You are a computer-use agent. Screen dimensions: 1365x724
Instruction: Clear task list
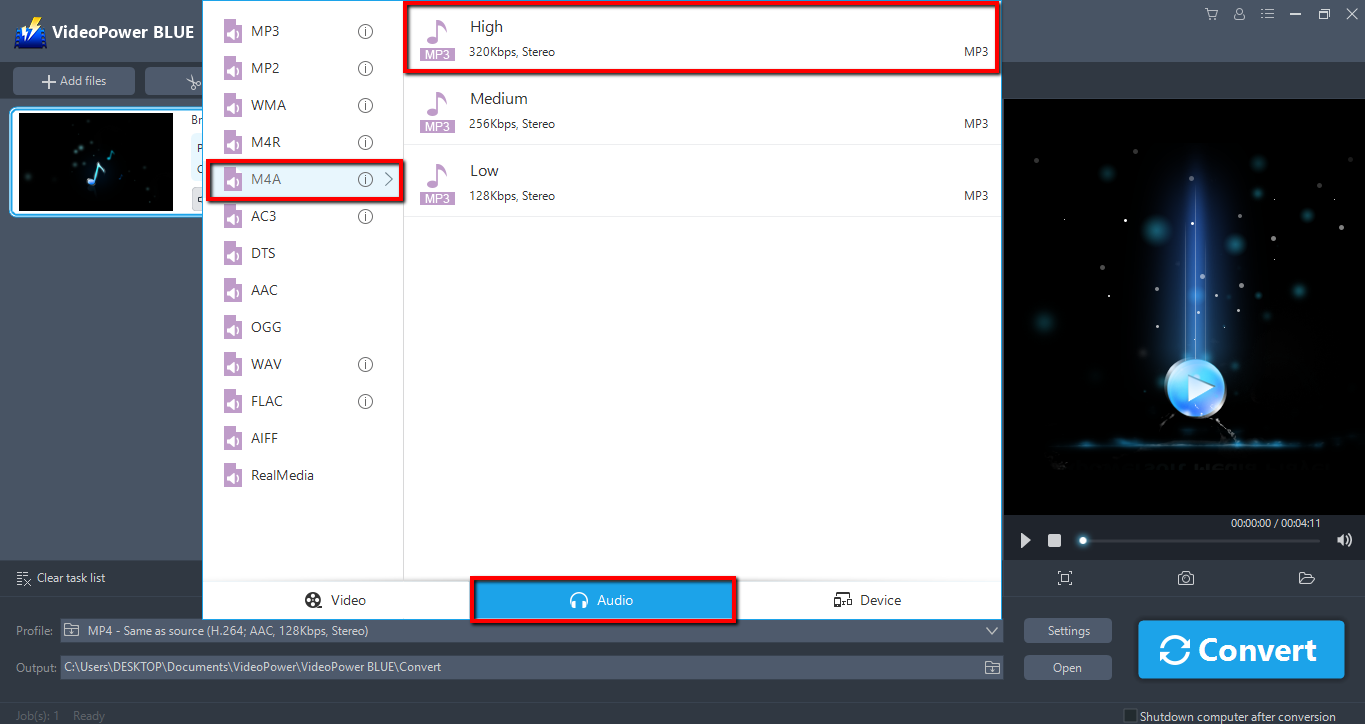(x=61, y=578)
